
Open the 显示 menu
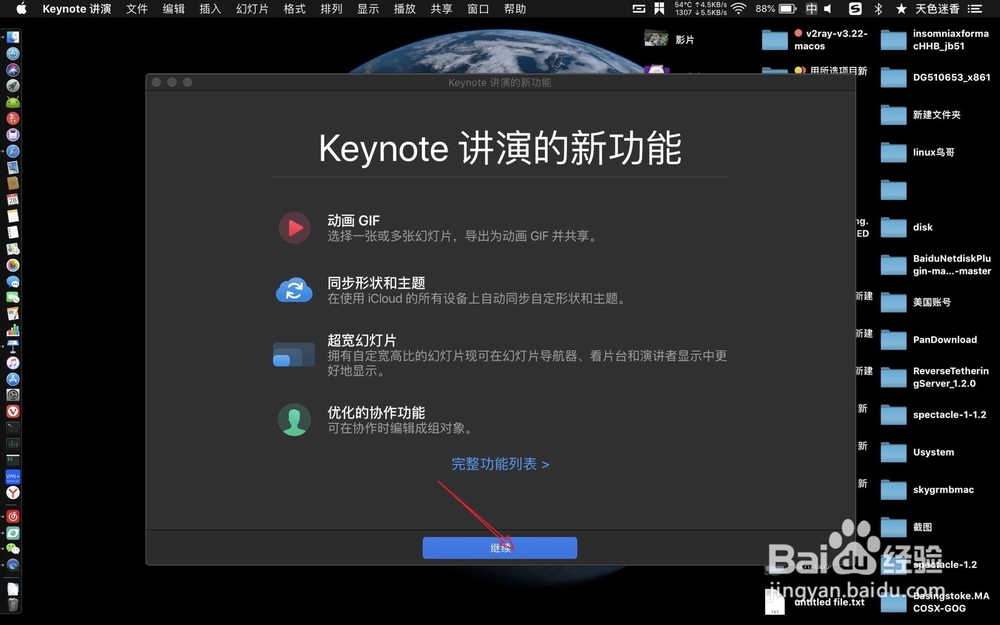pyautogui.click(x=368, y=9)
